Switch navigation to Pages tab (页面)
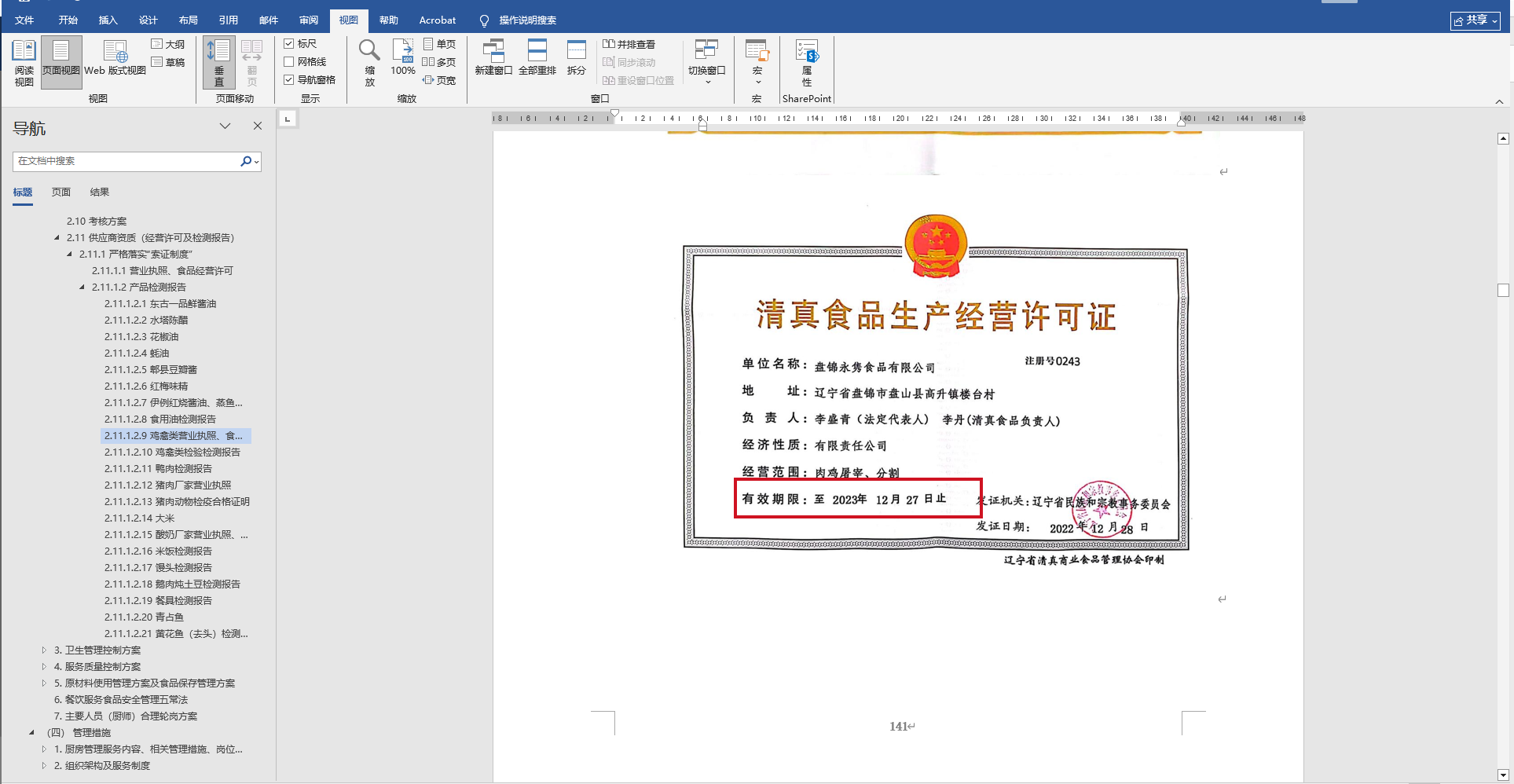The height and width of the screenshot is (784, 1514). pos(61,192)
